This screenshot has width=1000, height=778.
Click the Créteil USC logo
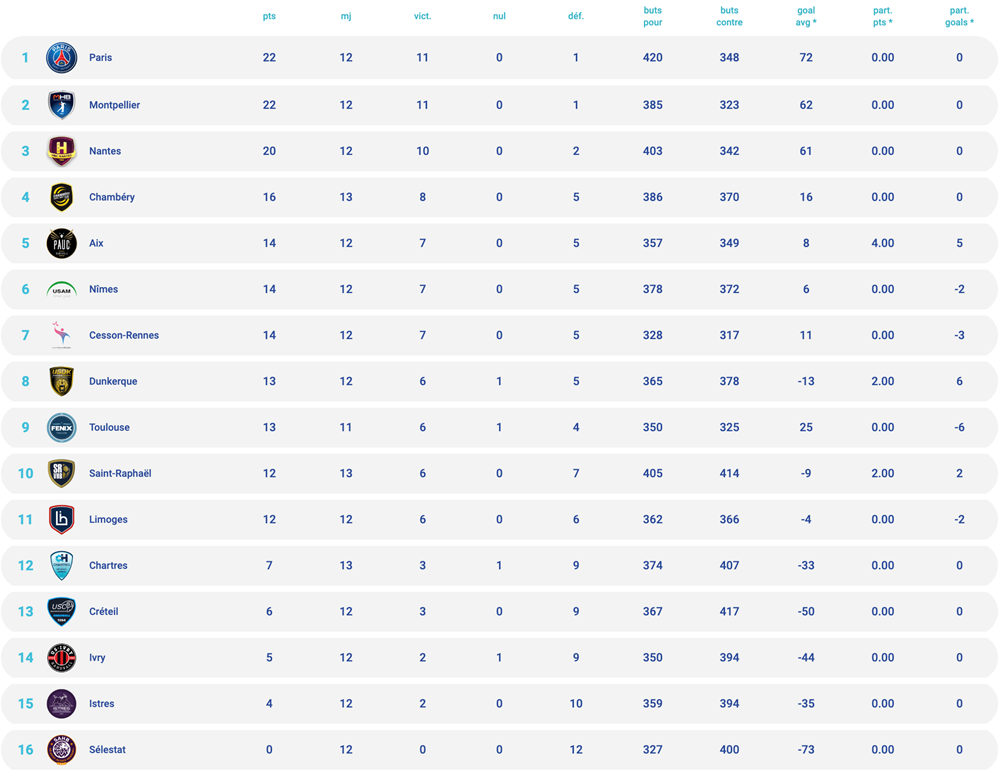point(62,612)
